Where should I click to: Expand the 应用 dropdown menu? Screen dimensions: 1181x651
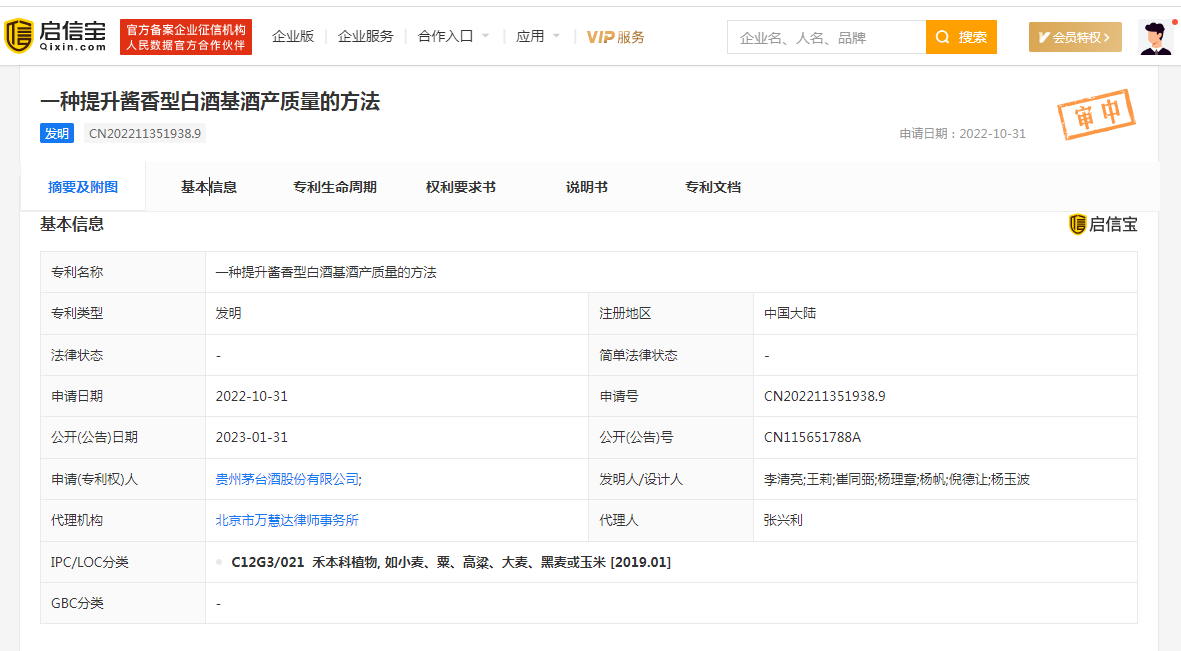click(x=538, y=36)
